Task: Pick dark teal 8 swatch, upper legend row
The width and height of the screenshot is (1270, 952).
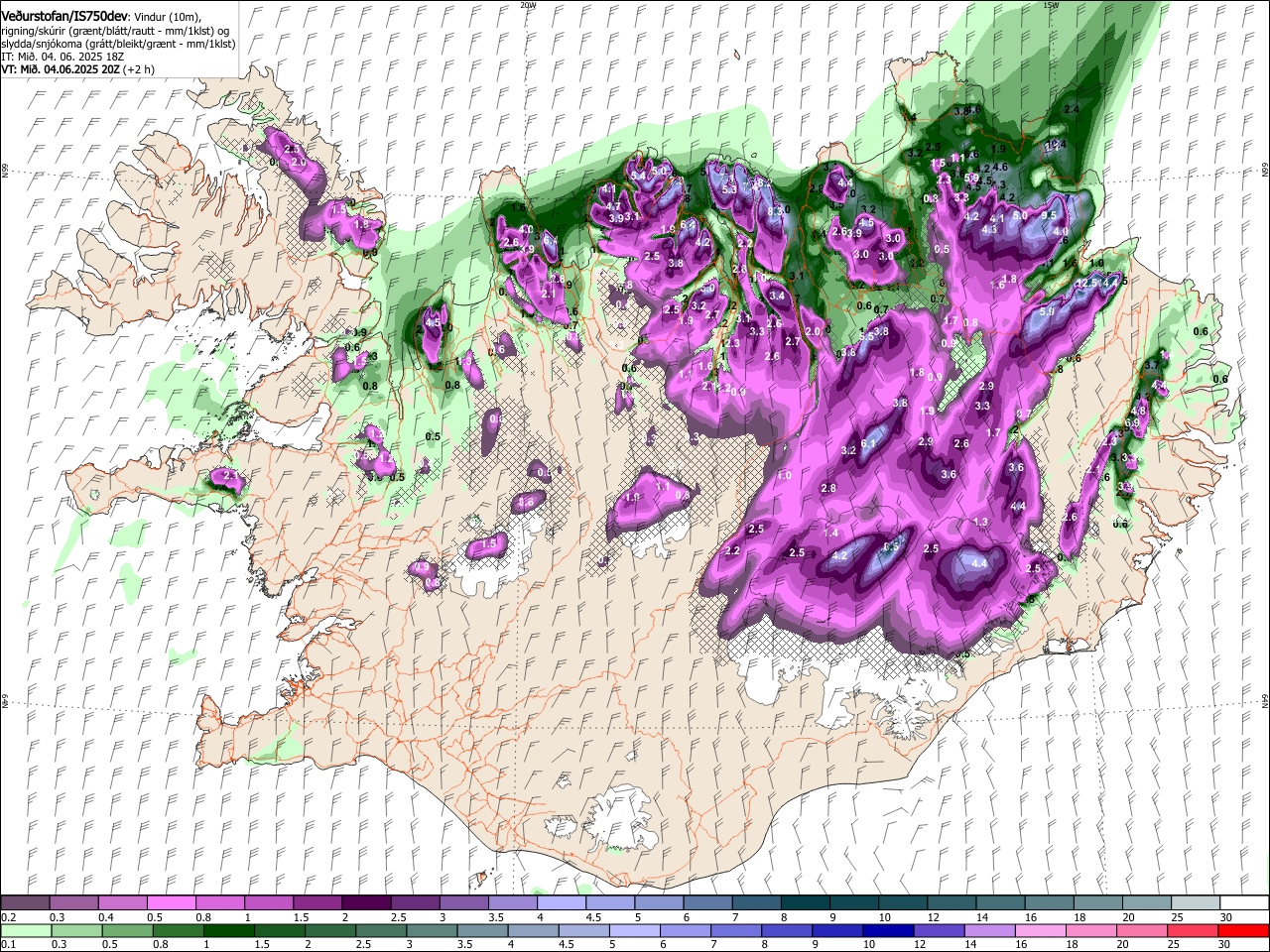Action: [x=805, y=902]
